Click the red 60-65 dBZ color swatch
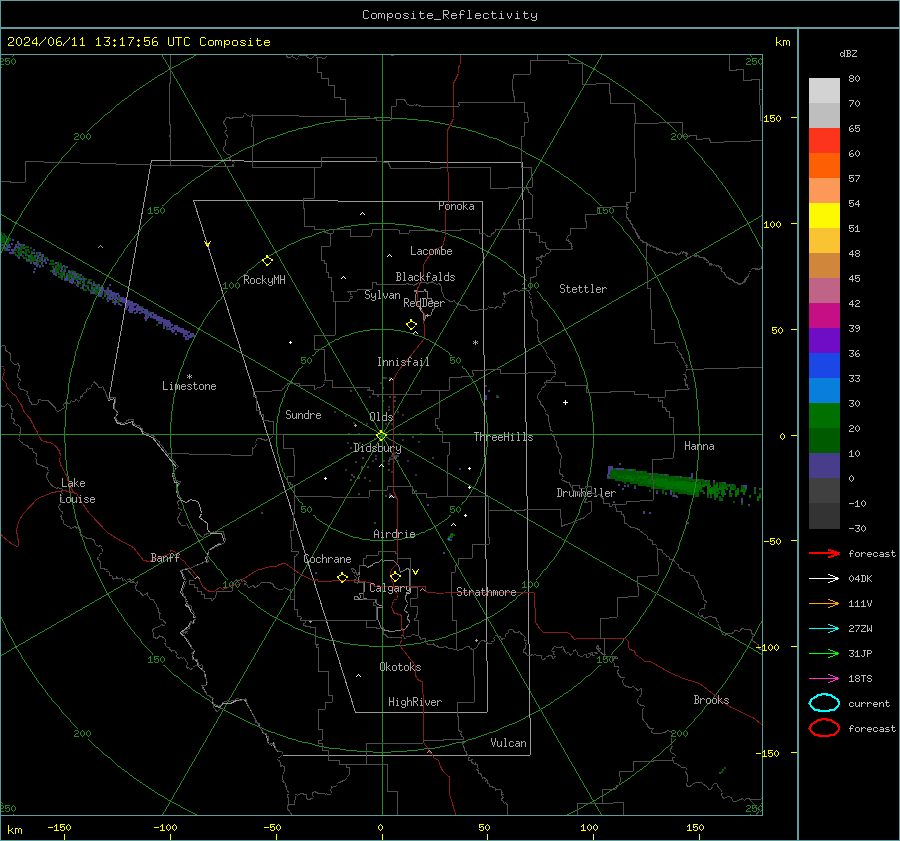The width and height of the screenshot is (900, 841). tap(824, 141)
